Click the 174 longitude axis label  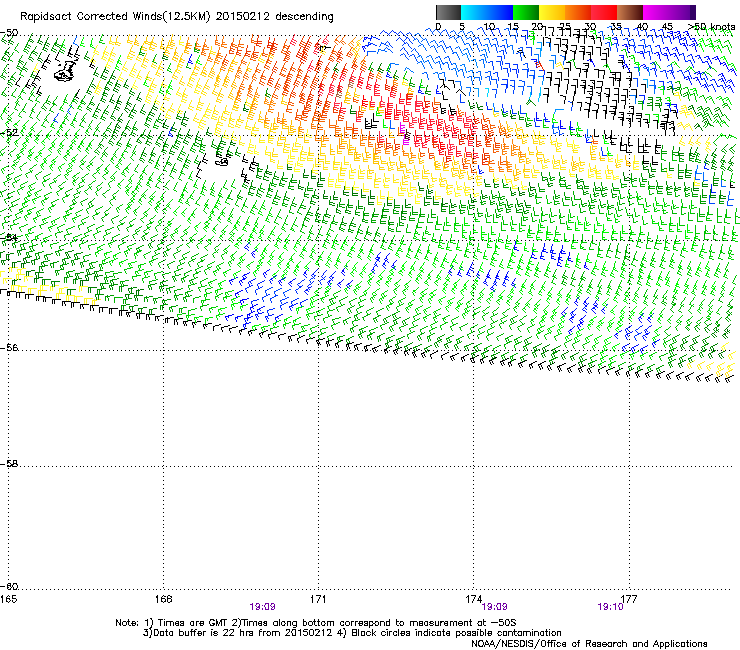pos(473,599)
